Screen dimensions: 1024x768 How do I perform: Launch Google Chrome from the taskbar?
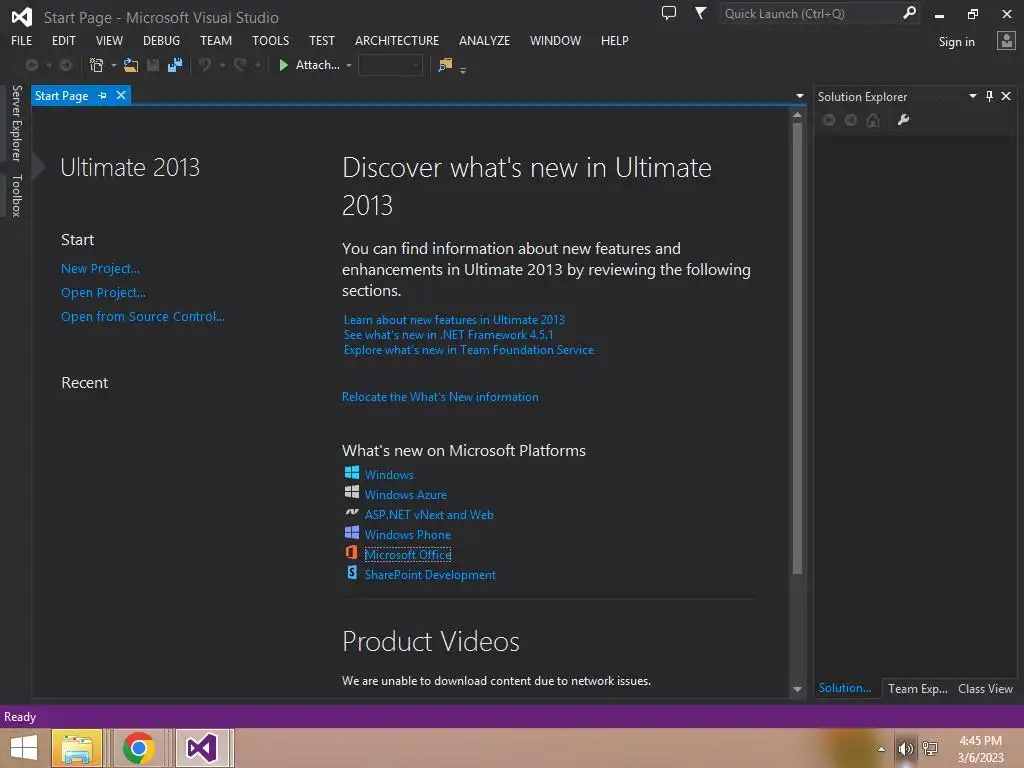coord(138,748)
